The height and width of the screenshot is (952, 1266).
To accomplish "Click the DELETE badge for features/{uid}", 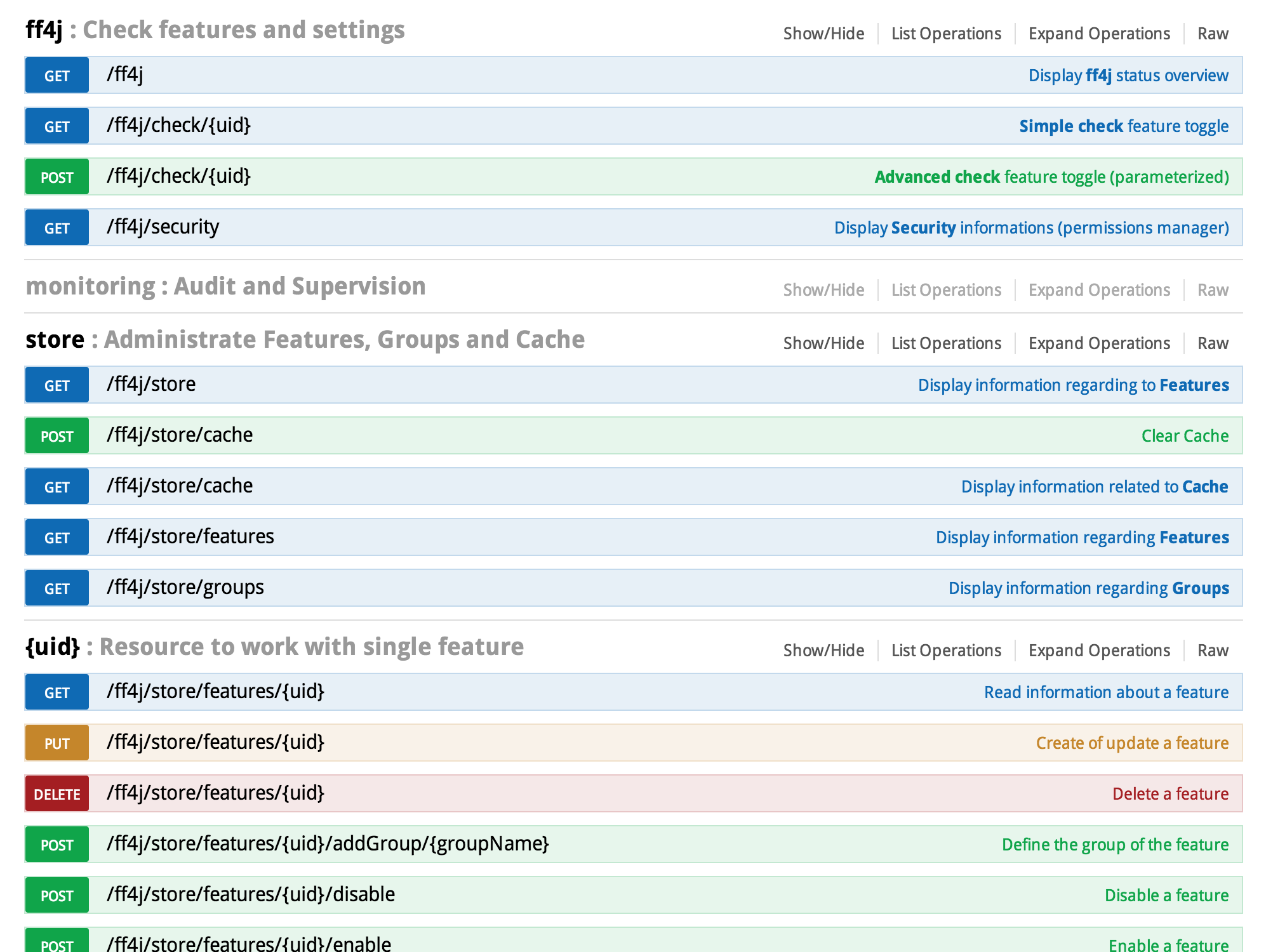I will pos(57,794).
